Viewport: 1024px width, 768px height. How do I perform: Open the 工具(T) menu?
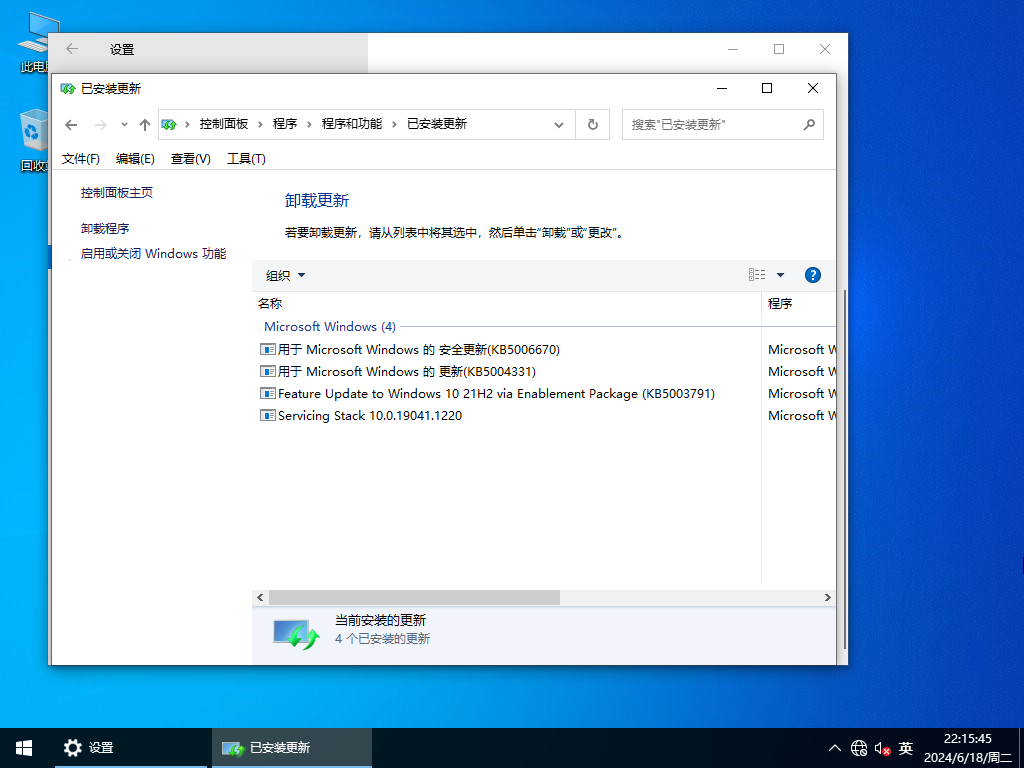(246, 158)
